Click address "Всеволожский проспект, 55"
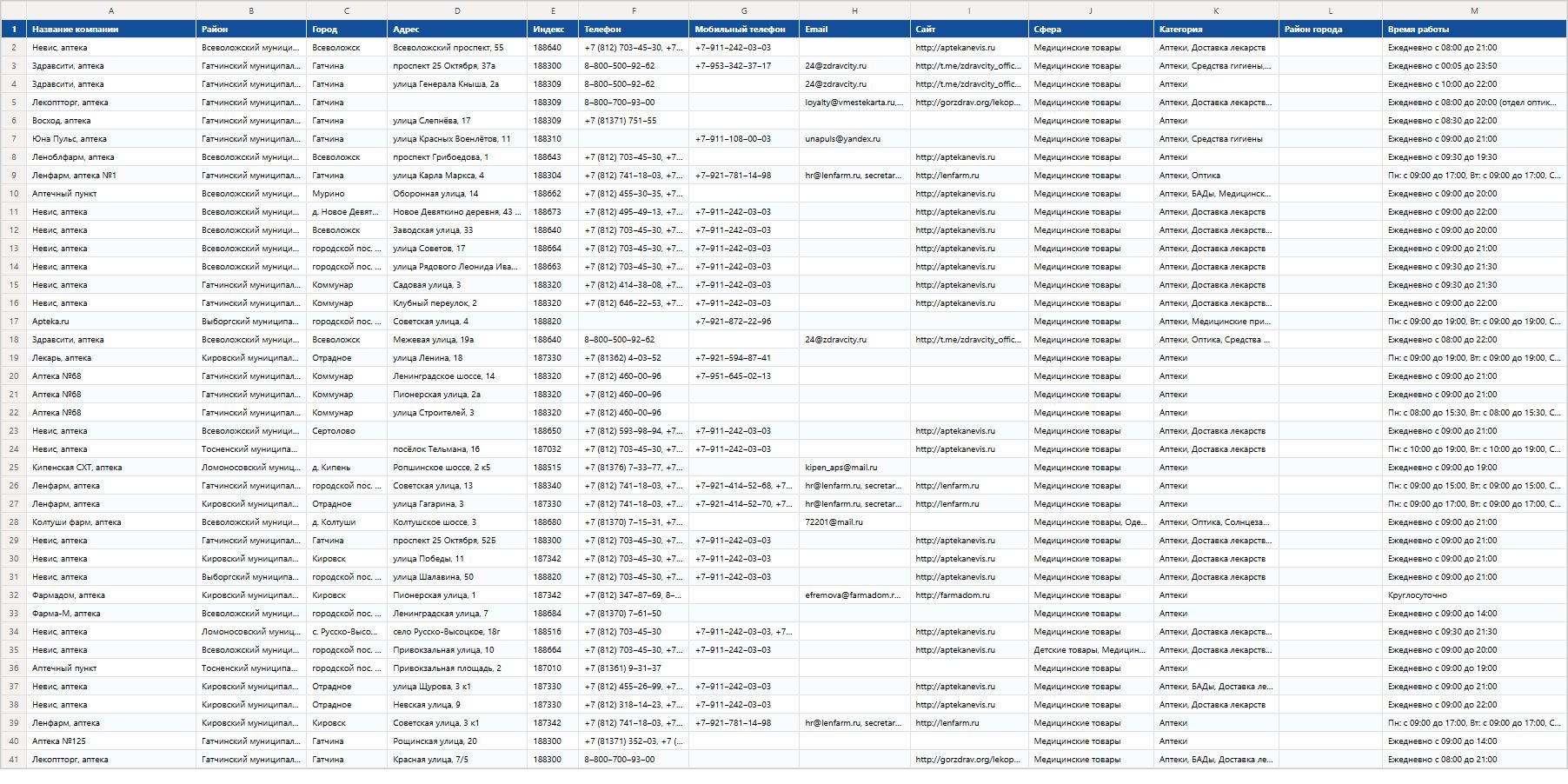Image resolution: width=1568 pixels, height=784 pixels. 457,48
